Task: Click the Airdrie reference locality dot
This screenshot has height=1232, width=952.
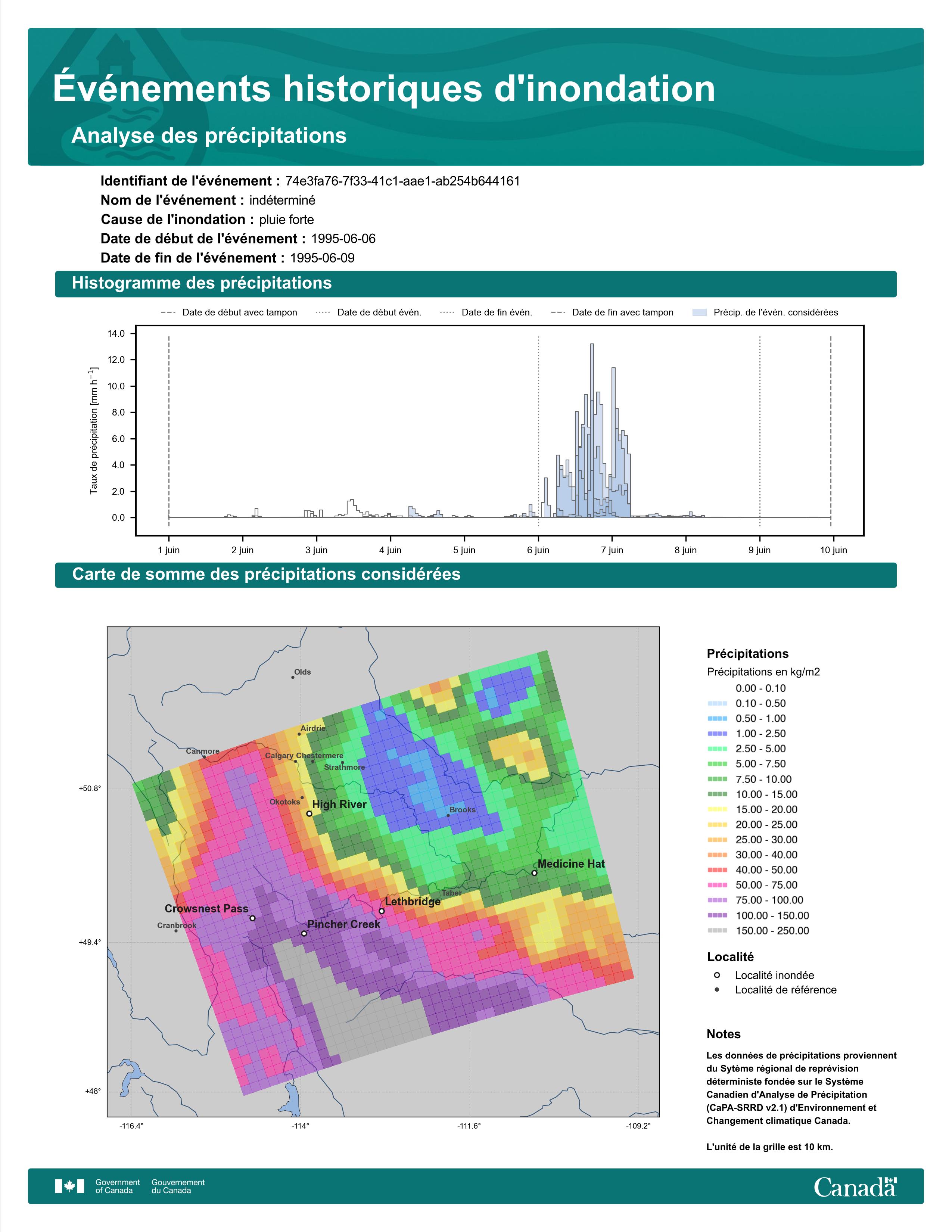Action: click(299, 734)
